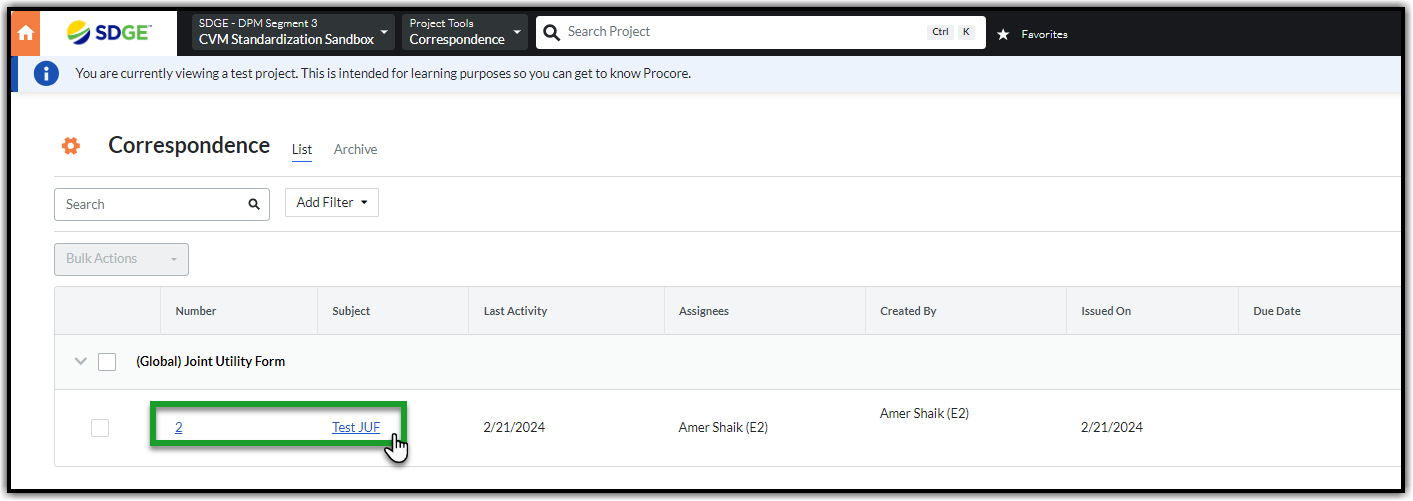Viewport: 1413px width, 501px height.
Task: Open the Add Filter dropdown
Action: point(331,203)
